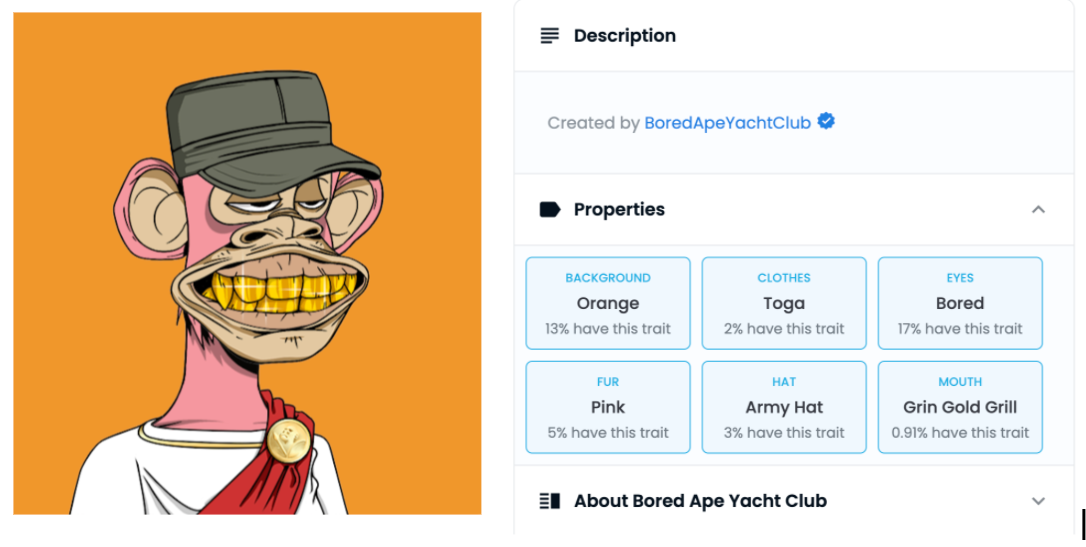
Task: Click the ape's gold grill teeth
Action: point(280,290)
